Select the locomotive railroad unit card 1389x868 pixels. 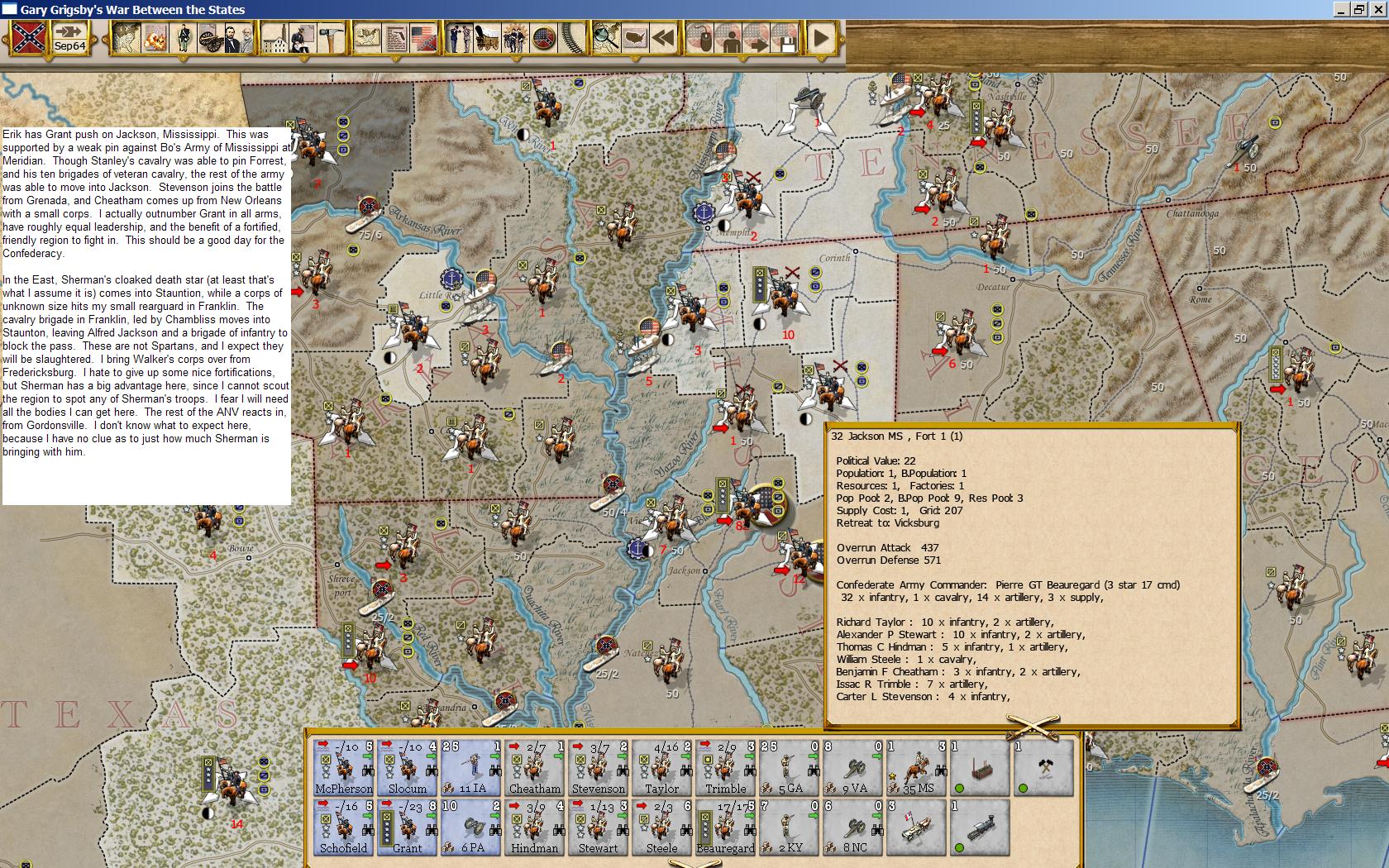click(x=981, y=827)
